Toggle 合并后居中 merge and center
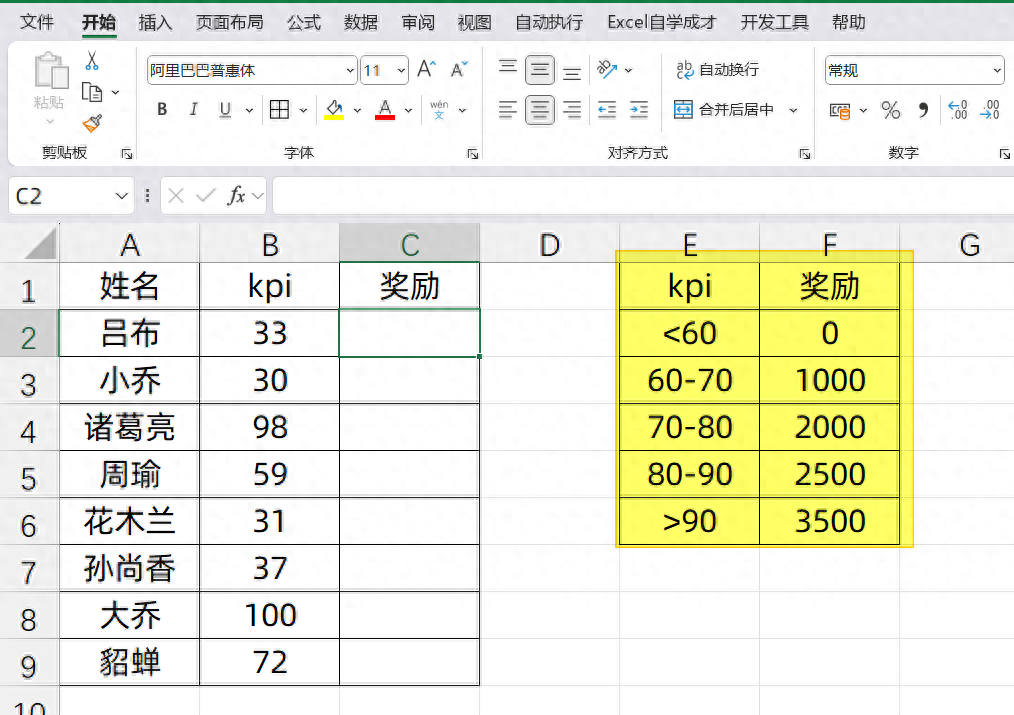1014x715 pixels. coord(724,110)
